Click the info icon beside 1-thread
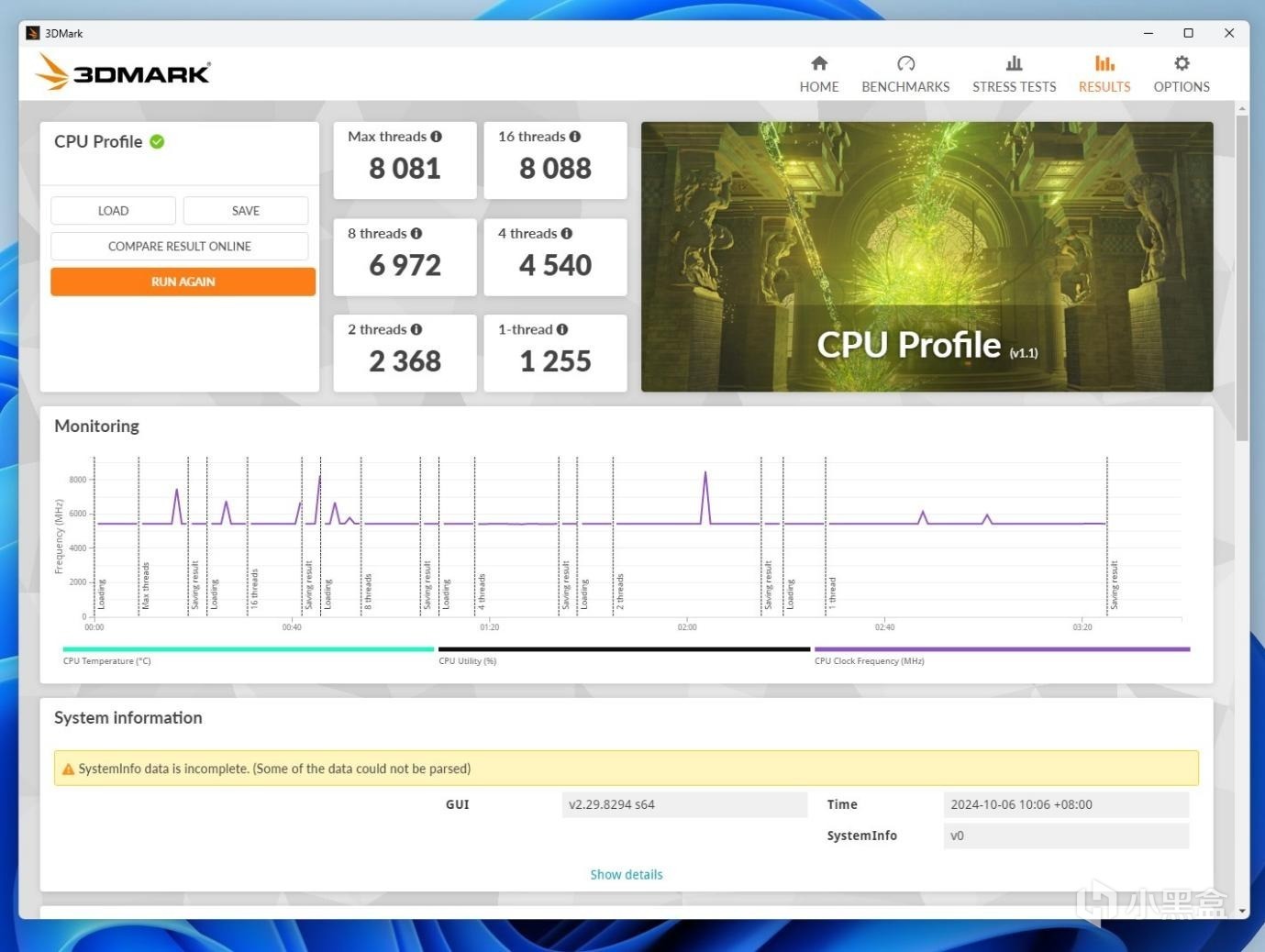 pyautogui.click(x=561, y=329)
